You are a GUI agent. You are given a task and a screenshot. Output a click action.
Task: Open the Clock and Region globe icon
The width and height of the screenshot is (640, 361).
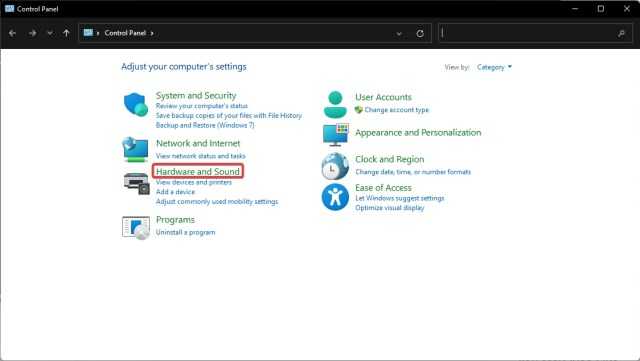click(335, 166)
